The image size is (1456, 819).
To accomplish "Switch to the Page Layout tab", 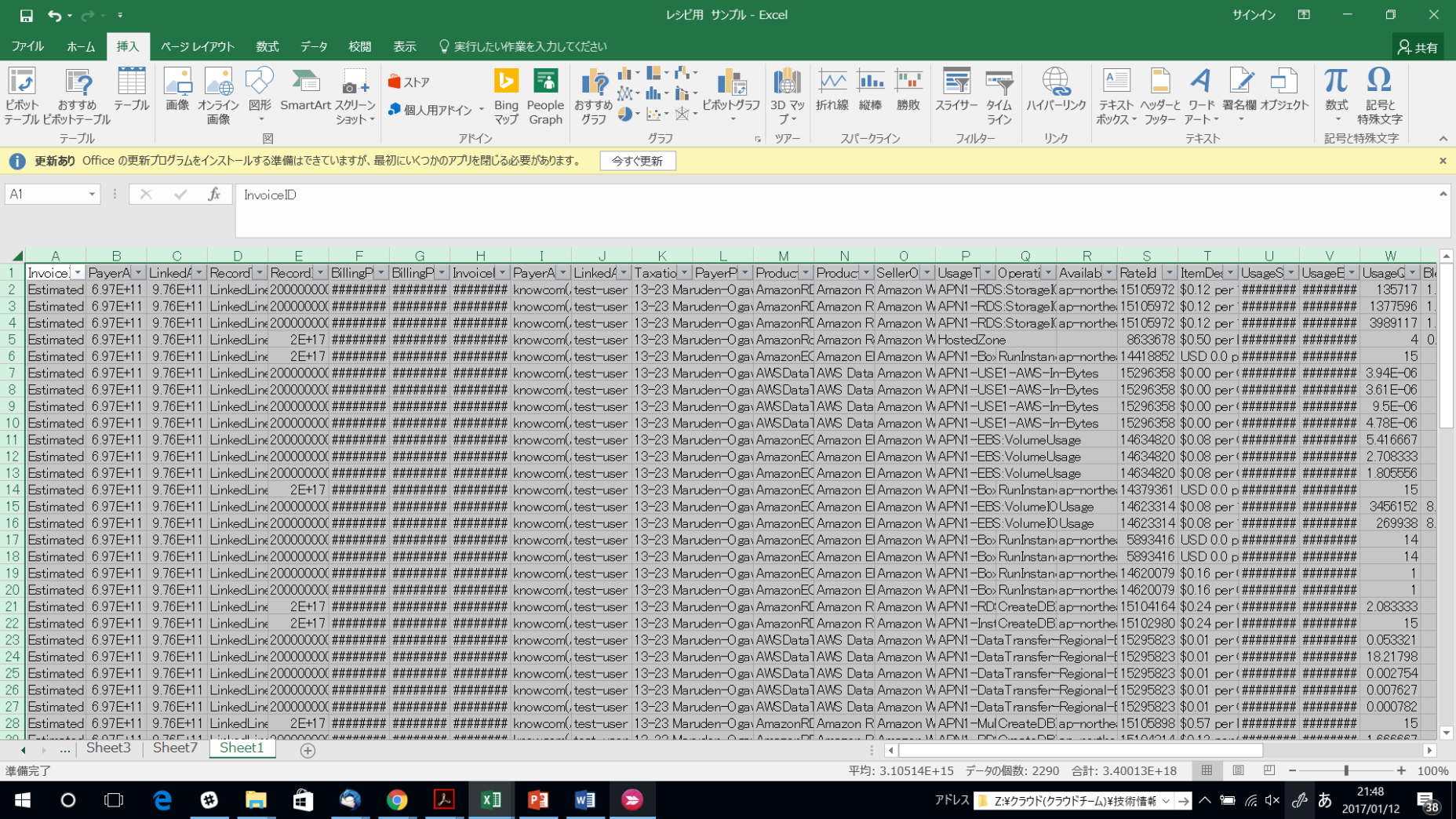I will 198,46.
